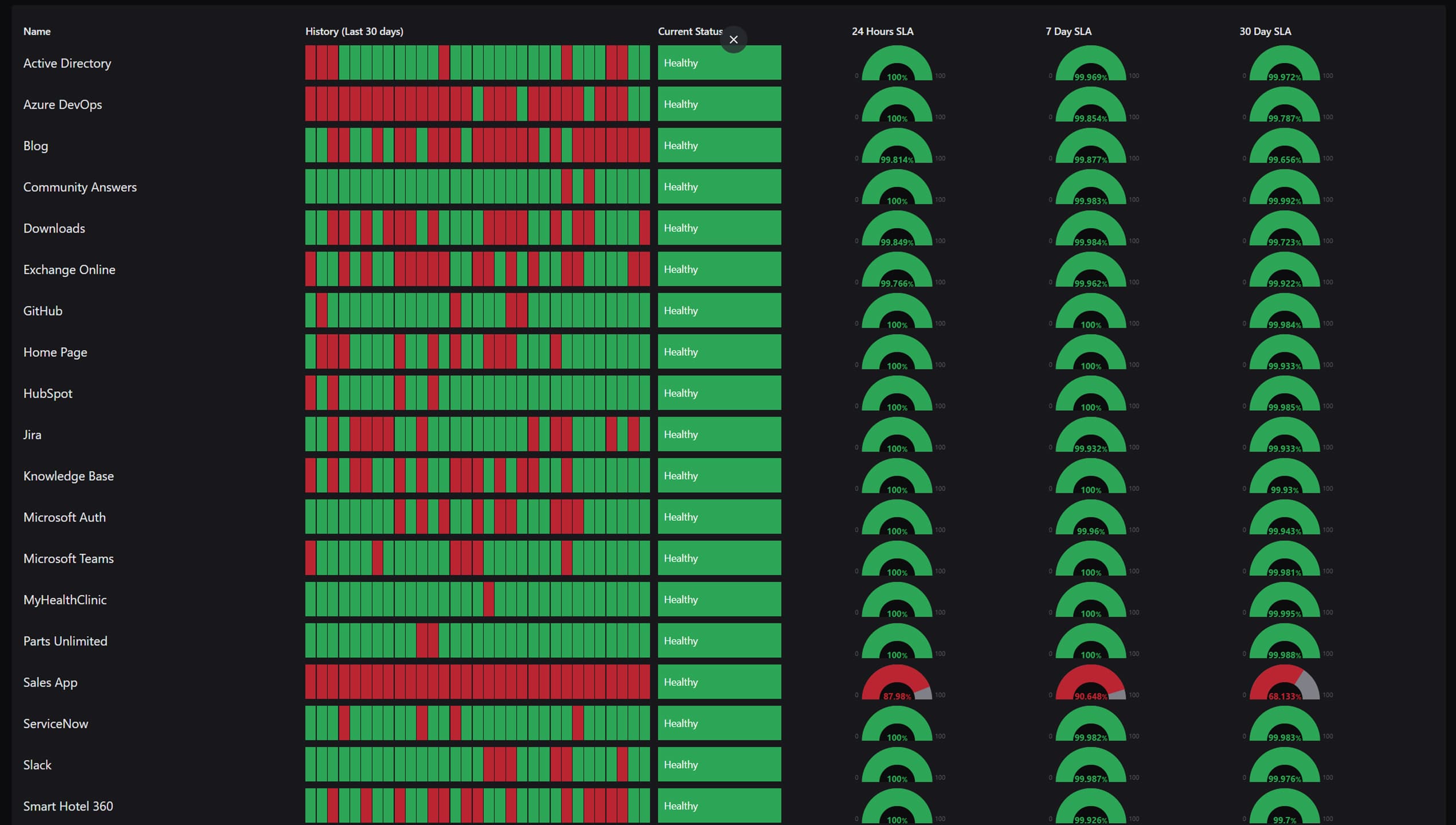Image resolution: width=1456 pixels, height=825 pixels.
Task: Click Community Answers 7 Day SLA gauge 99.983%
Action: pos(1090,188)
